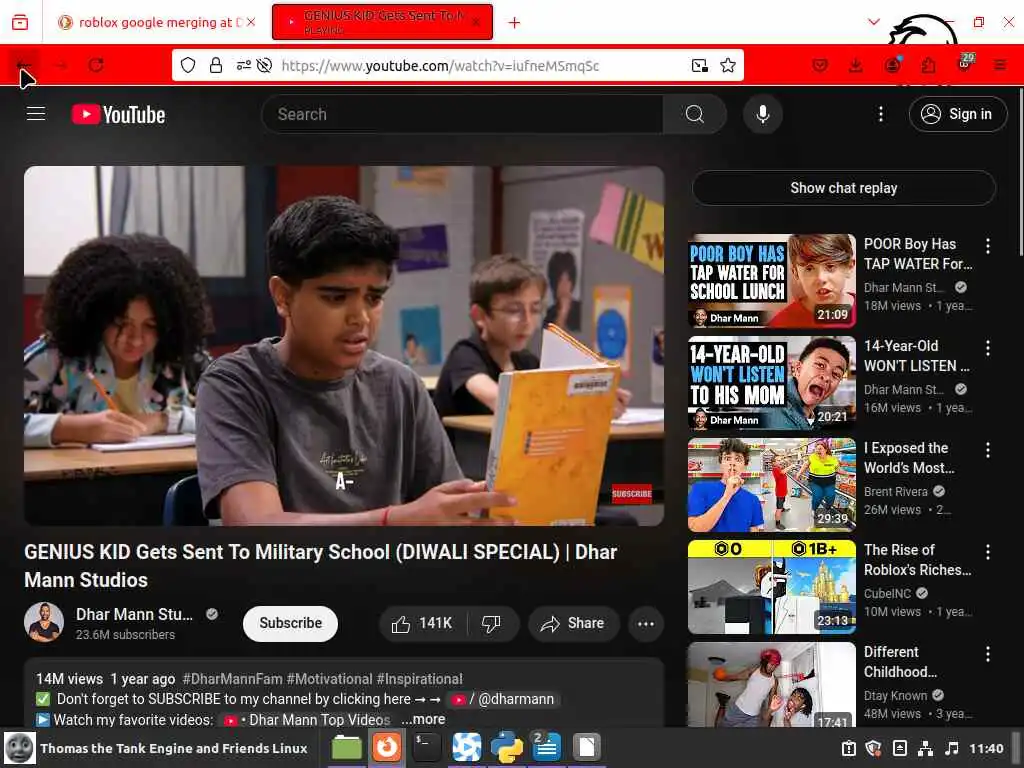Viewport: 1024px width, 768px height.
Task: Click the #DharMannFam hashtag
Action: (232, 679)
